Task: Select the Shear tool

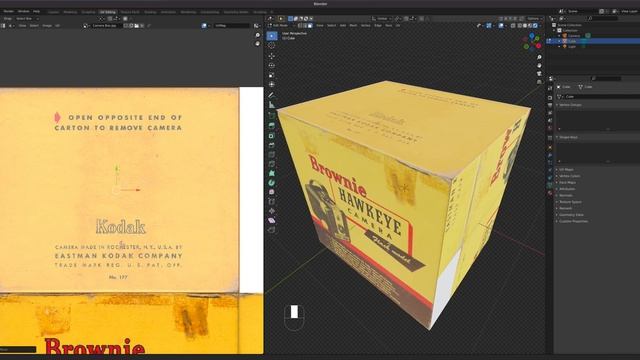Action: (x=272, y=220)
